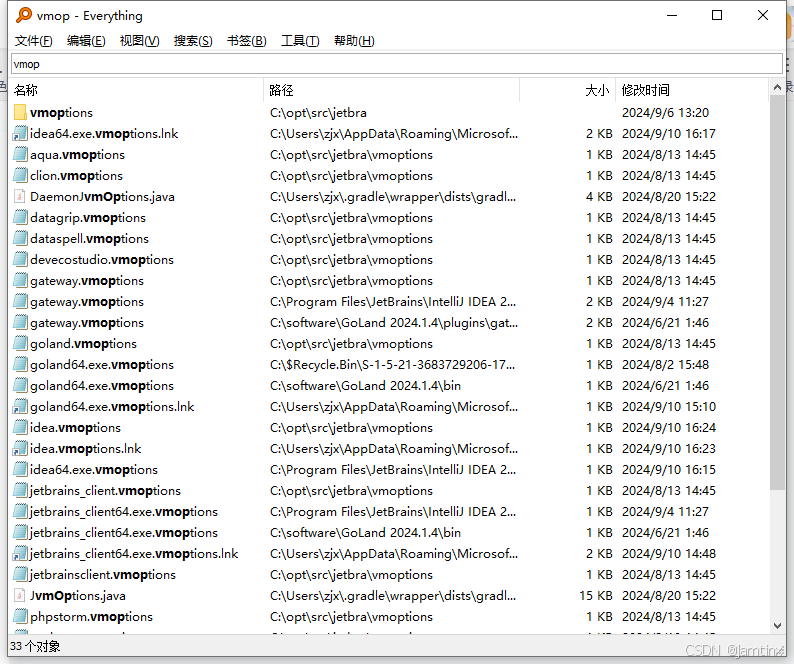This screenshot has height=664, width=794.
Task: Click the 15 KB size of JvmOptions.java
Action: [596, 596]
